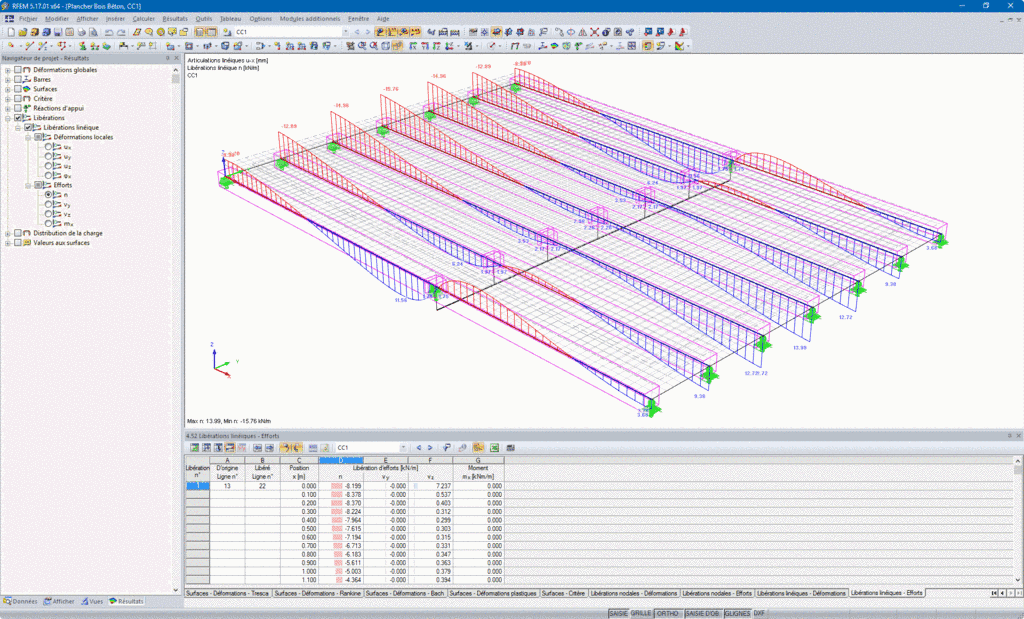The image size is (1024, 619).
Task: Click the Open file folder icon
Action: pos(22,31)
